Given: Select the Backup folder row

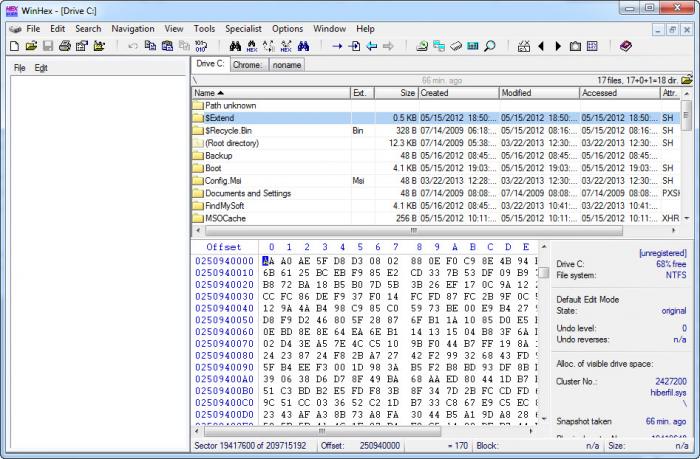Looking at the screenshot, I should (436, 155).
